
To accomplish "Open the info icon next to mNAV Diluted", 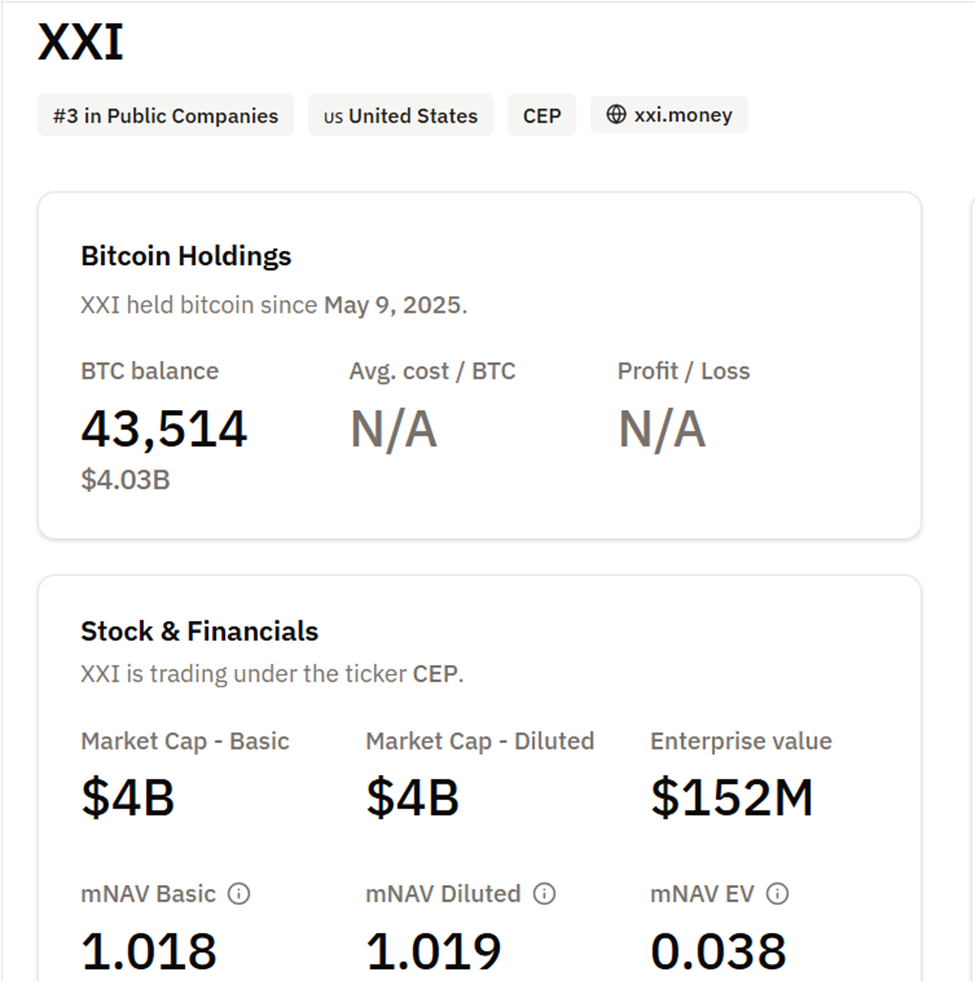I will pyautogui.click(x=543, y=894).
